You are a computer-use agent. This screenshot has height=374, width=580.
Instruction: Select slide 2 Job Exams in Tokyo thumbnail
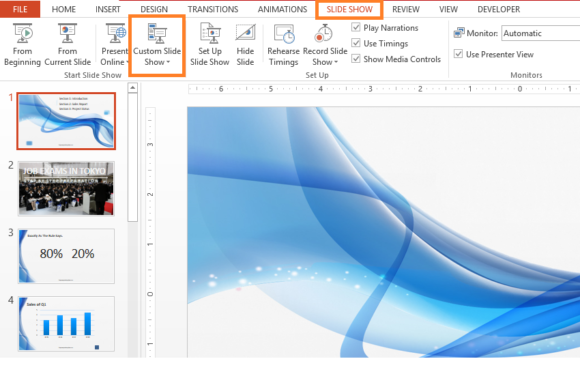[x=66, y=188]
